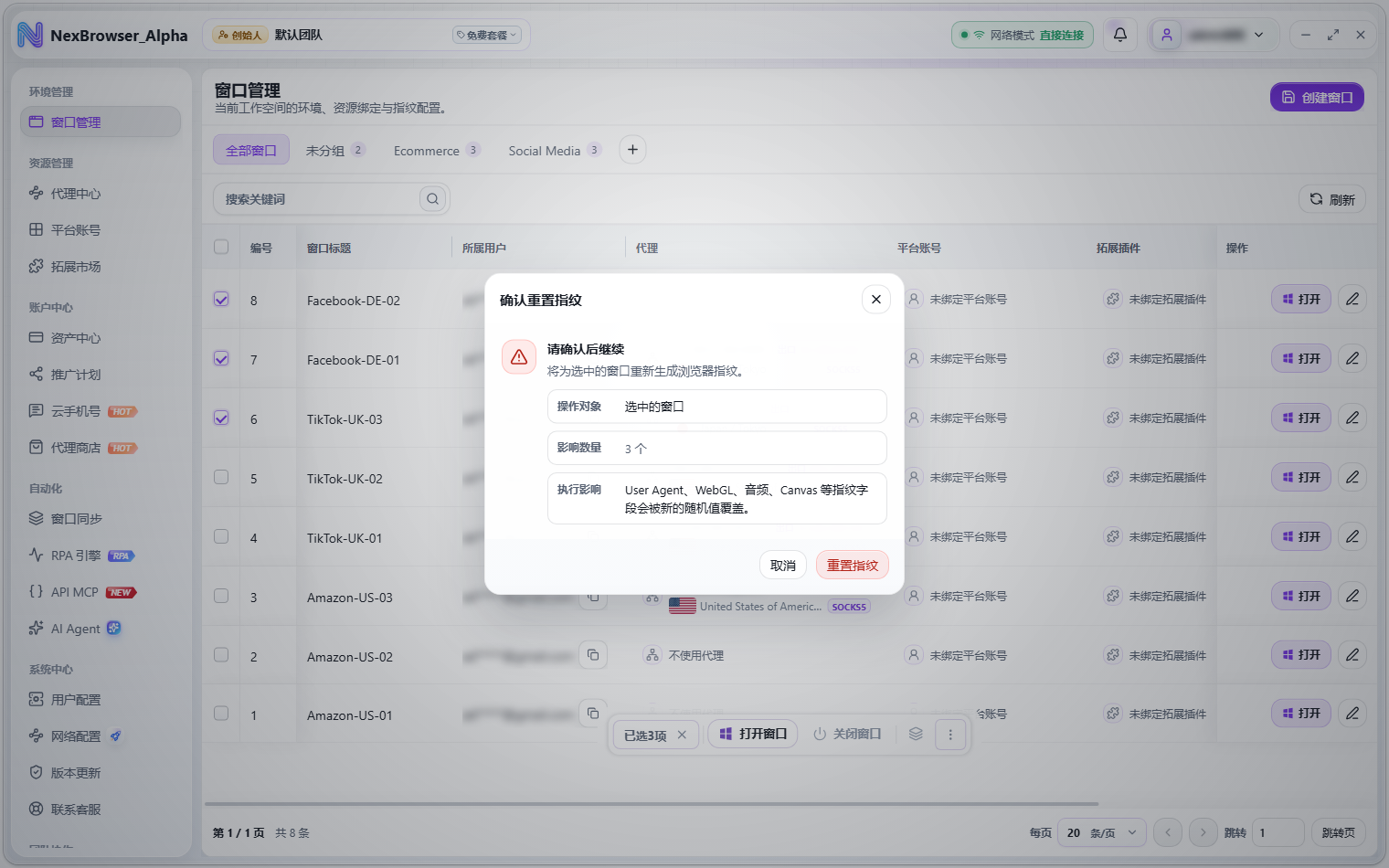Add a new group with plus icon
Image resolution: width=1389 pixels, height=868 pixels.
632,150
